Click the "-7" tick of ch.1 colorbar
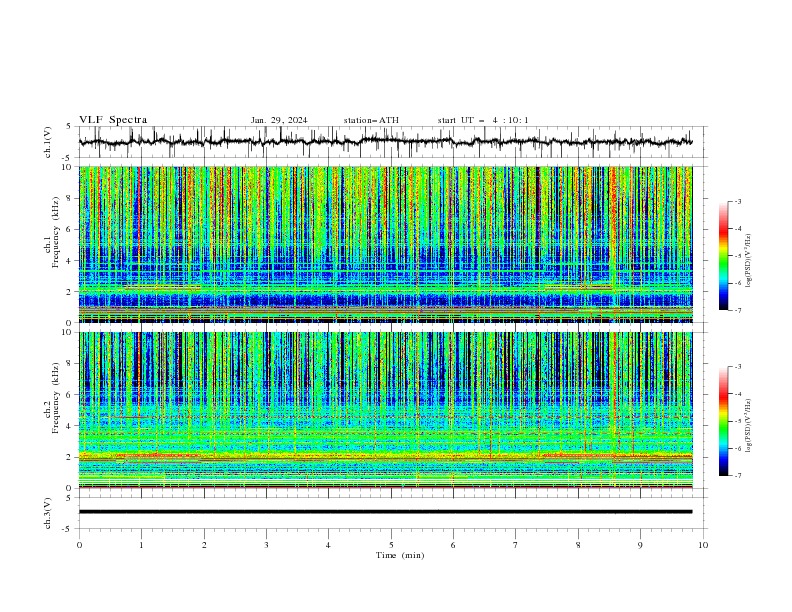This screenshot has width=792, height=612. pos(738,310)
